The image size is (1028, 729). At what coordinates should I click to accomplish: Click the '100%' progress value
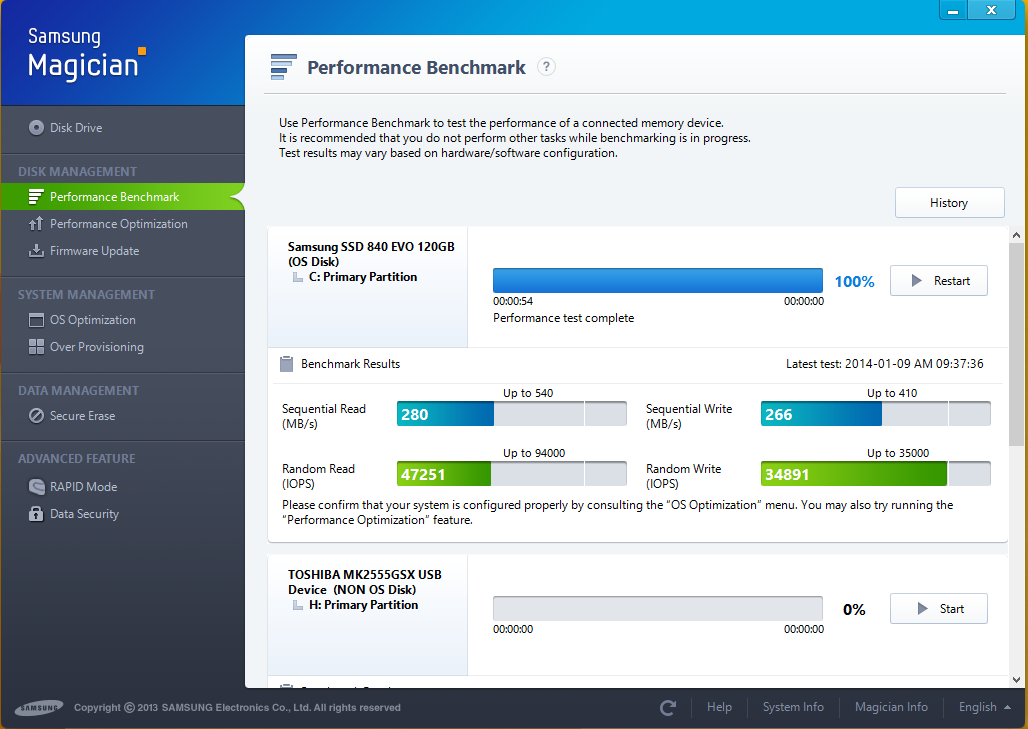(854, 281)
